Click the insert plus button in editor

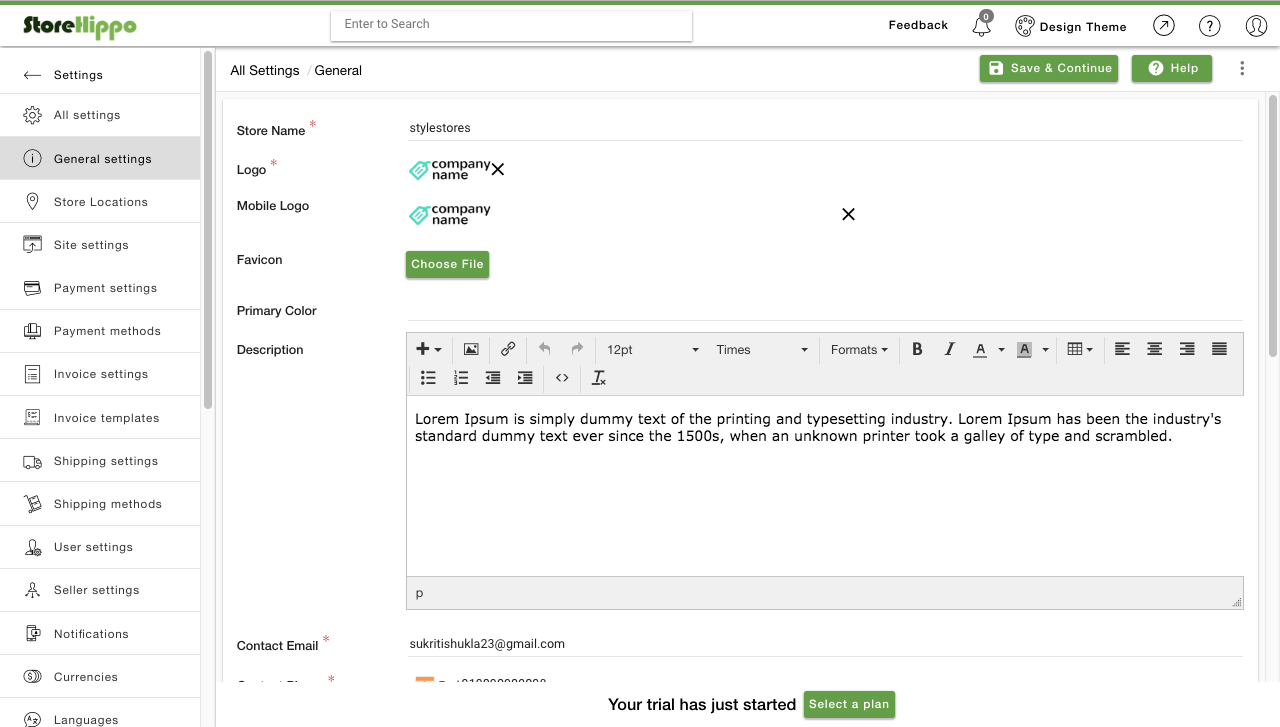tap(429, 349)
